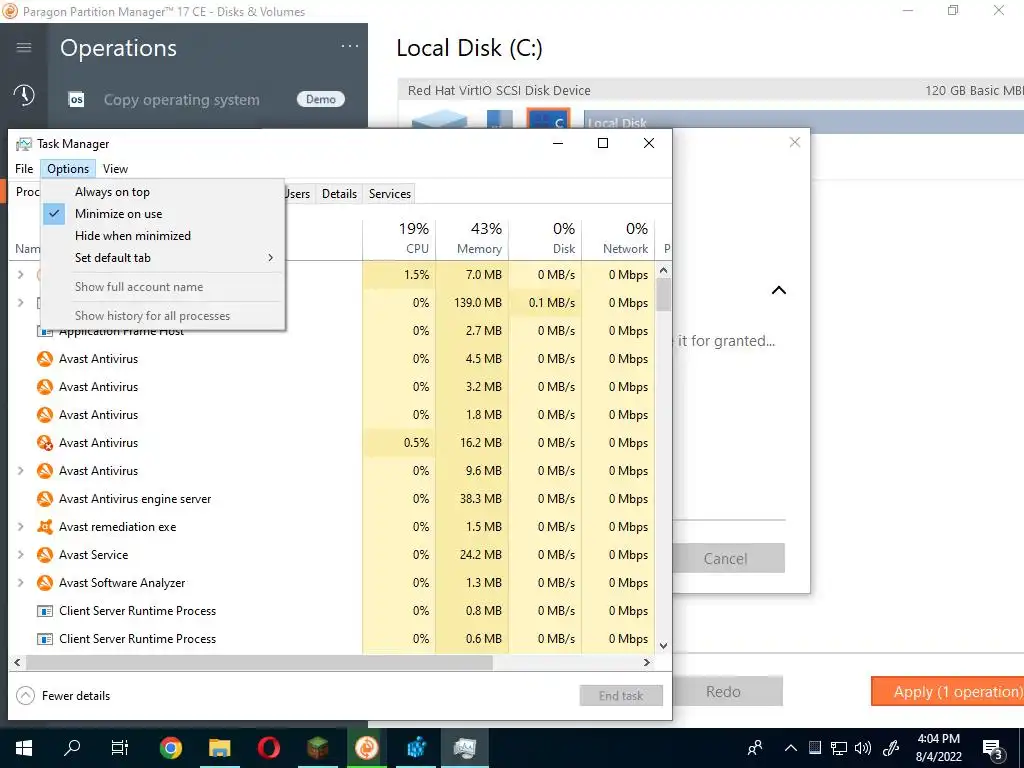Click Show history for all processes entry

click(163, 315)
